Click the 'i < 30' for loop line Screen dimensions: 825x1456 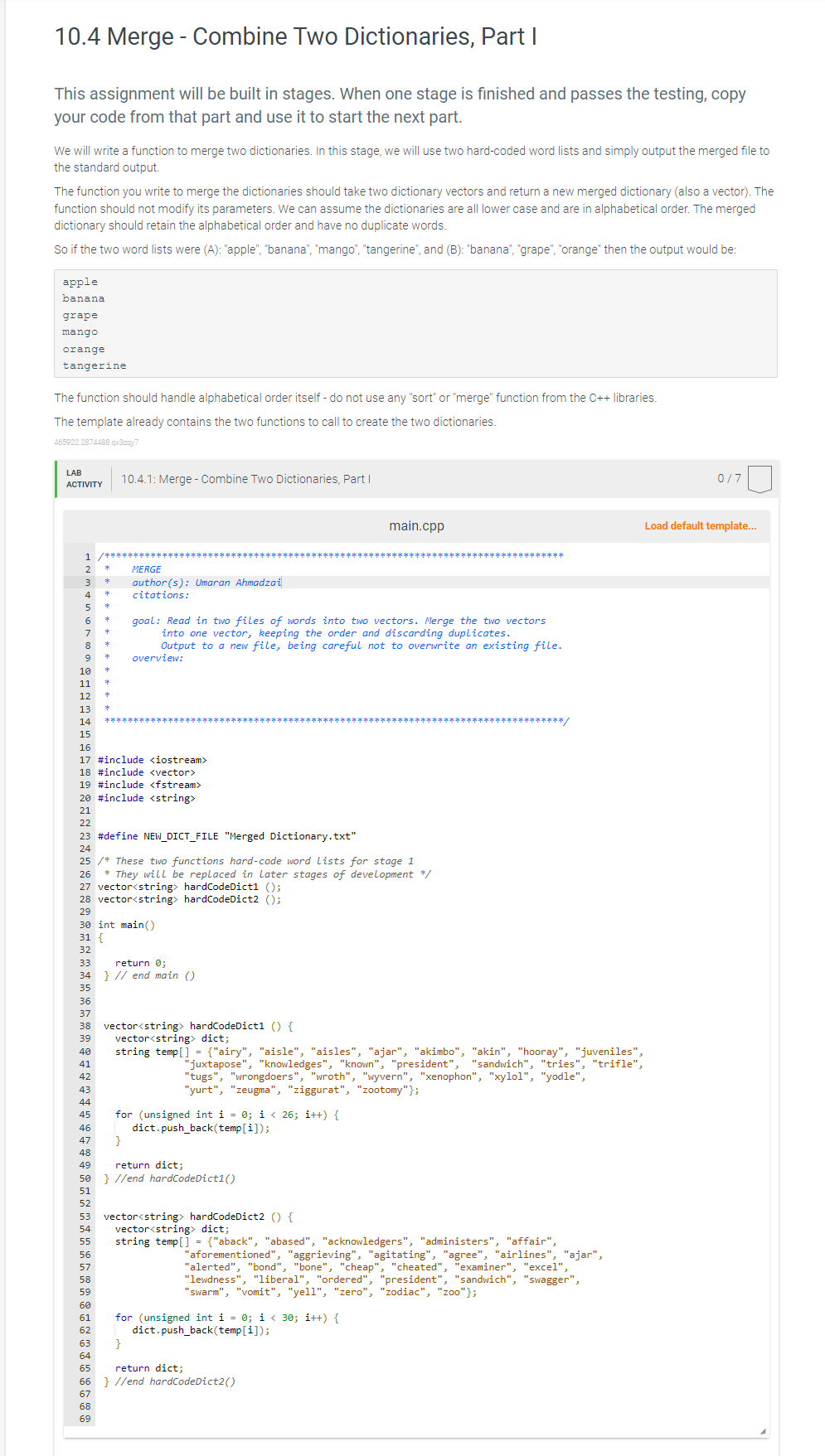point(227,1318)
